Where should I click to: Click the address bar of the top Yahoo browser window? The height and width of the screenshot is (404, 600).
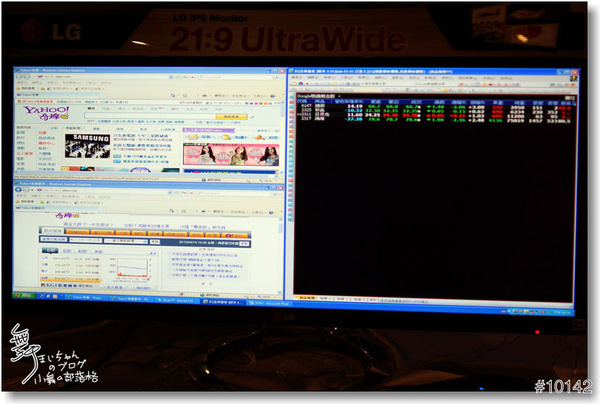(105, 77)
